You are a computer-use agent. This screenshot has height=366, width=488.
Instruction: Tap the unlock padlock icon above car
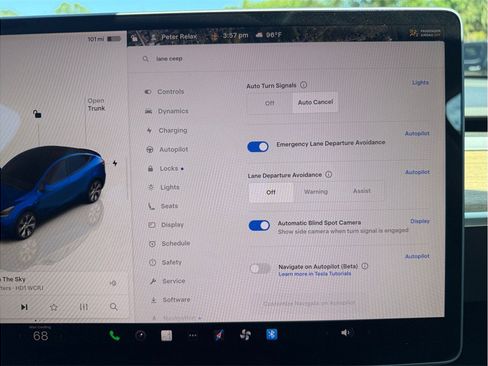[x=37, y=114]
